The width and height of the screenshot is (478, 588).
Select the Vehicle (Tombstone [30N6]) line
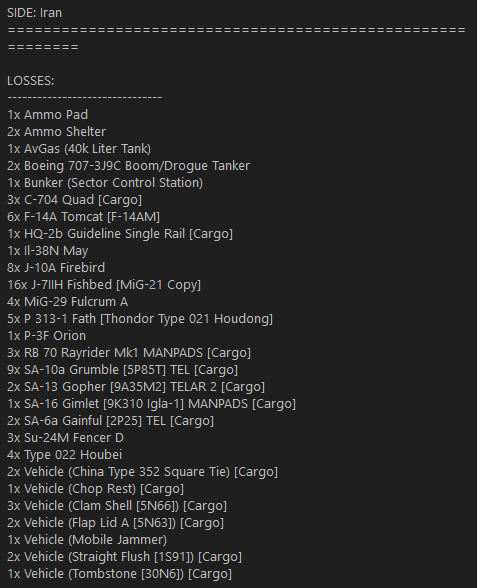pos(120,574)
